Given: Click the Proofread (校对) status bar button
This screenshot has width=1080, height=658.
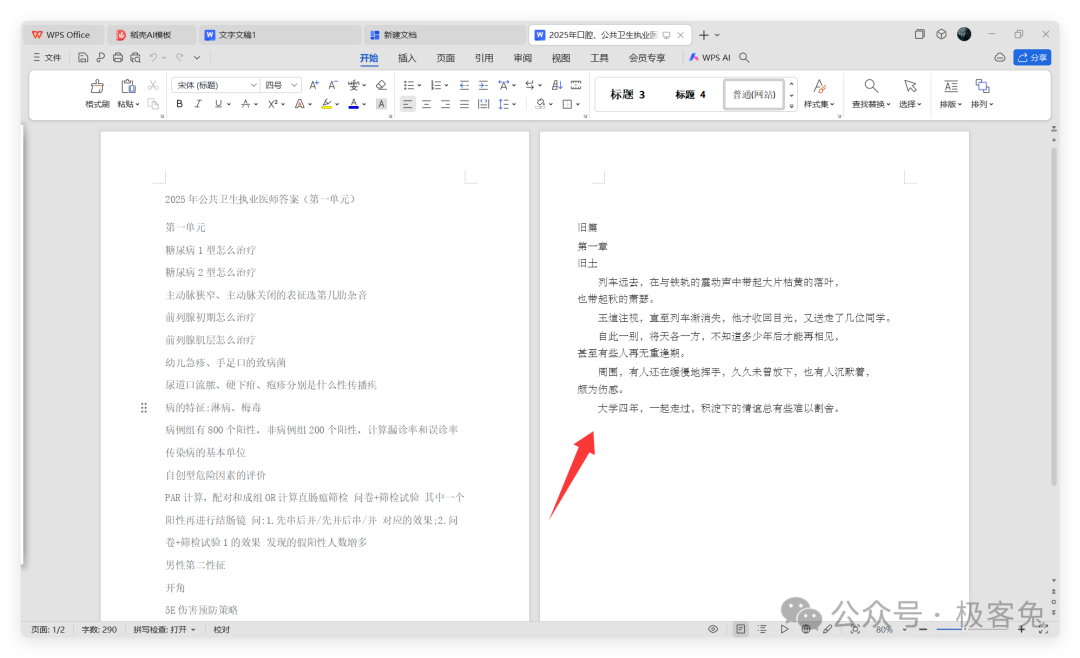Looking at the screenshot, I should 221,629.
